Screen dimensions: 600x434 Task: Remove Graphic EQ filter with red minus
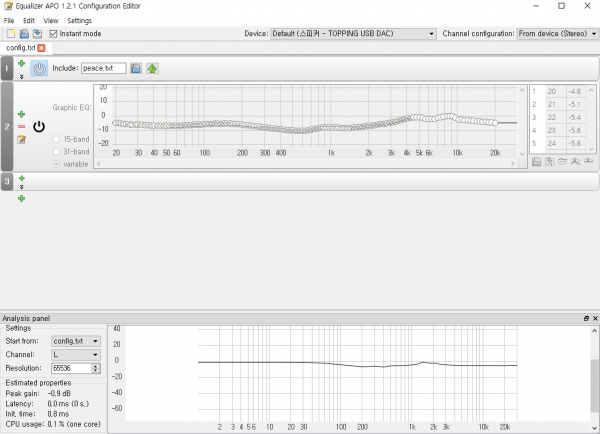[x=21, y=127]
